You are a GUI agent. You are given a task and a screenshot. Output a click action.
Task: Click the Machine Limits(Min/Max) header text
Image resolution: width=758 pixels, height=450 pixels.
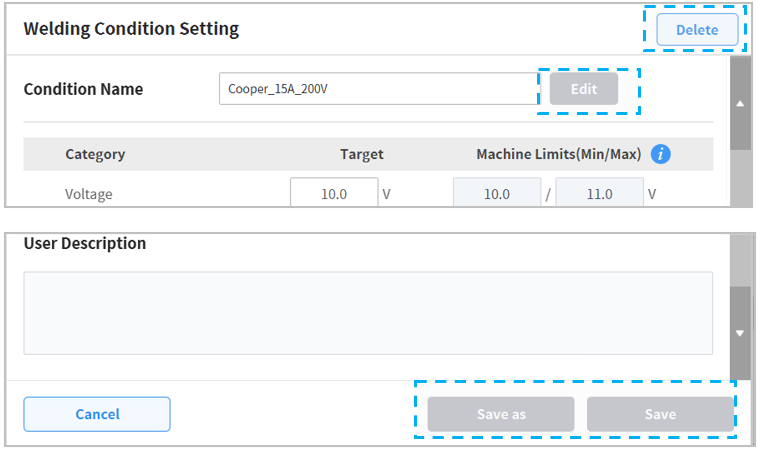pos(558,154)
